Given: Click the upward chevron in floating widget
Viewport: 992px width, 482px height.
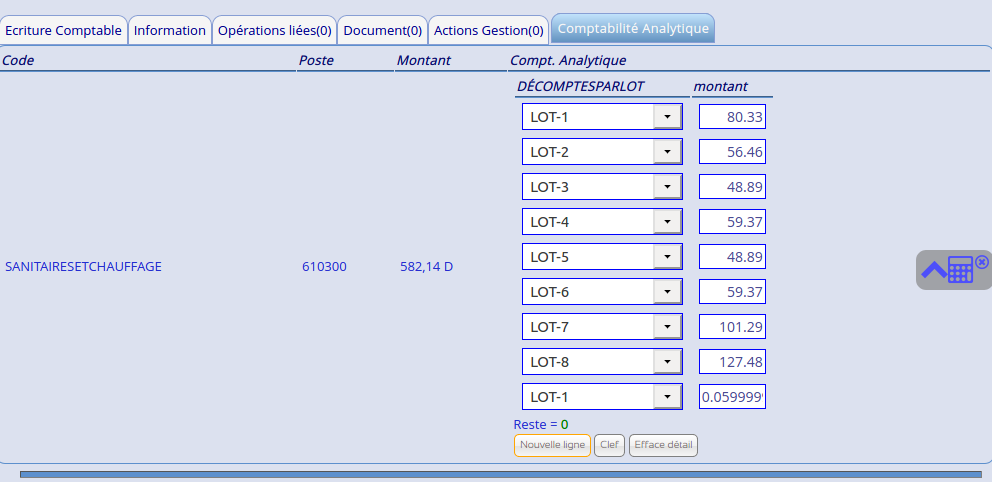Looking at the screenshot, I should (933, 270).
